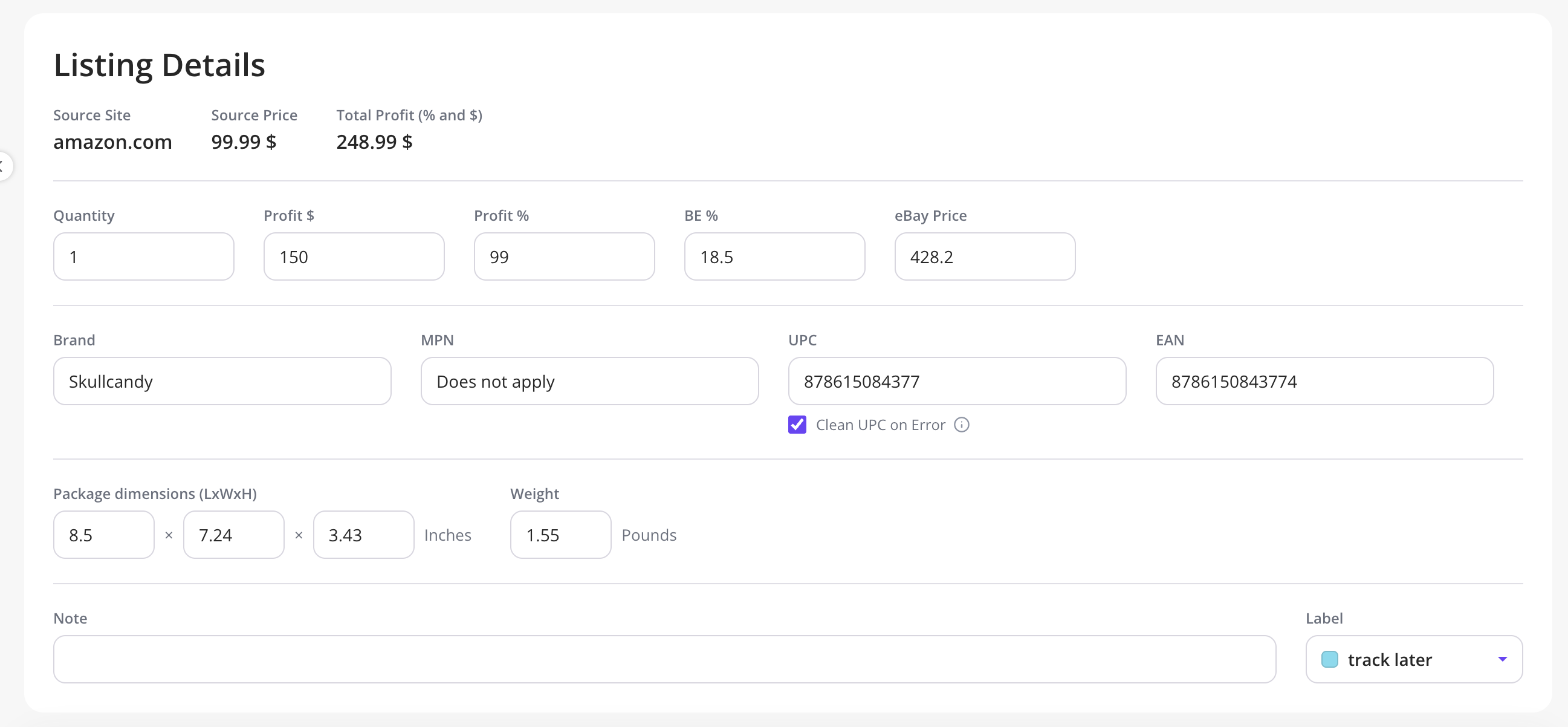Click the collapse arrow at left edge
1568x727 pixels.
tap(3, 166)
